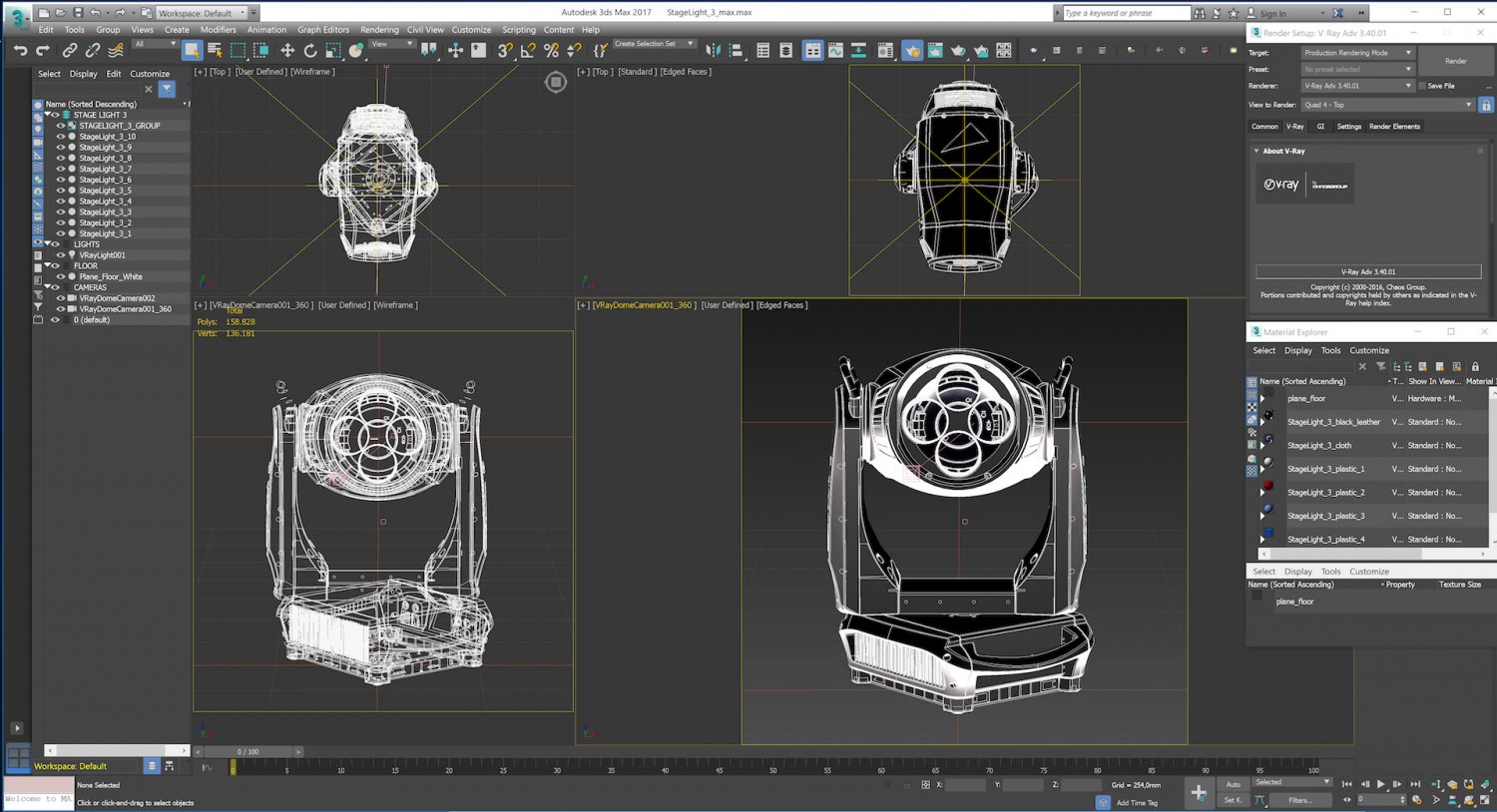Image resolution: width=1497 pixels, height=812 pixels.
Task: Toggle eye icon for 0 (default) layer
Action: click(55, 320)
